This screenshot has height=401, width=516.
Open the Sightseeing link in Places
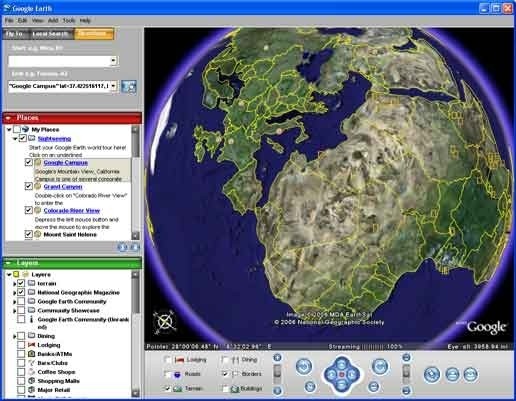pos(54,139)
